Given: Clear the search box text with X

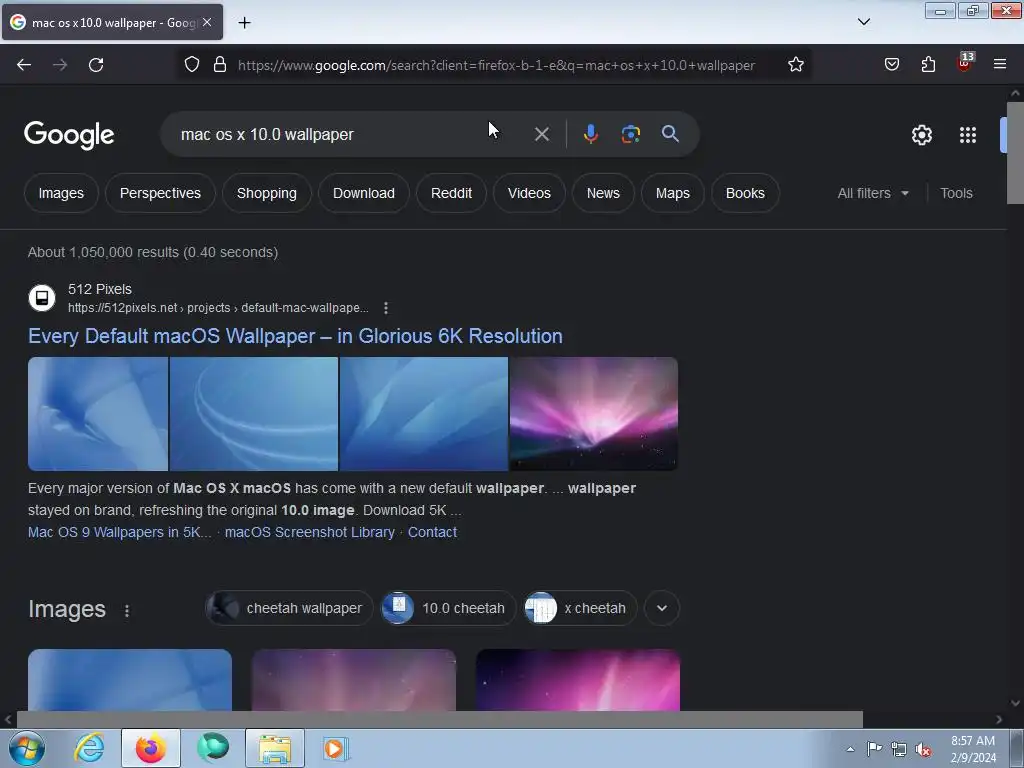Looking at the screenshot, I should [x=541, y=135].
